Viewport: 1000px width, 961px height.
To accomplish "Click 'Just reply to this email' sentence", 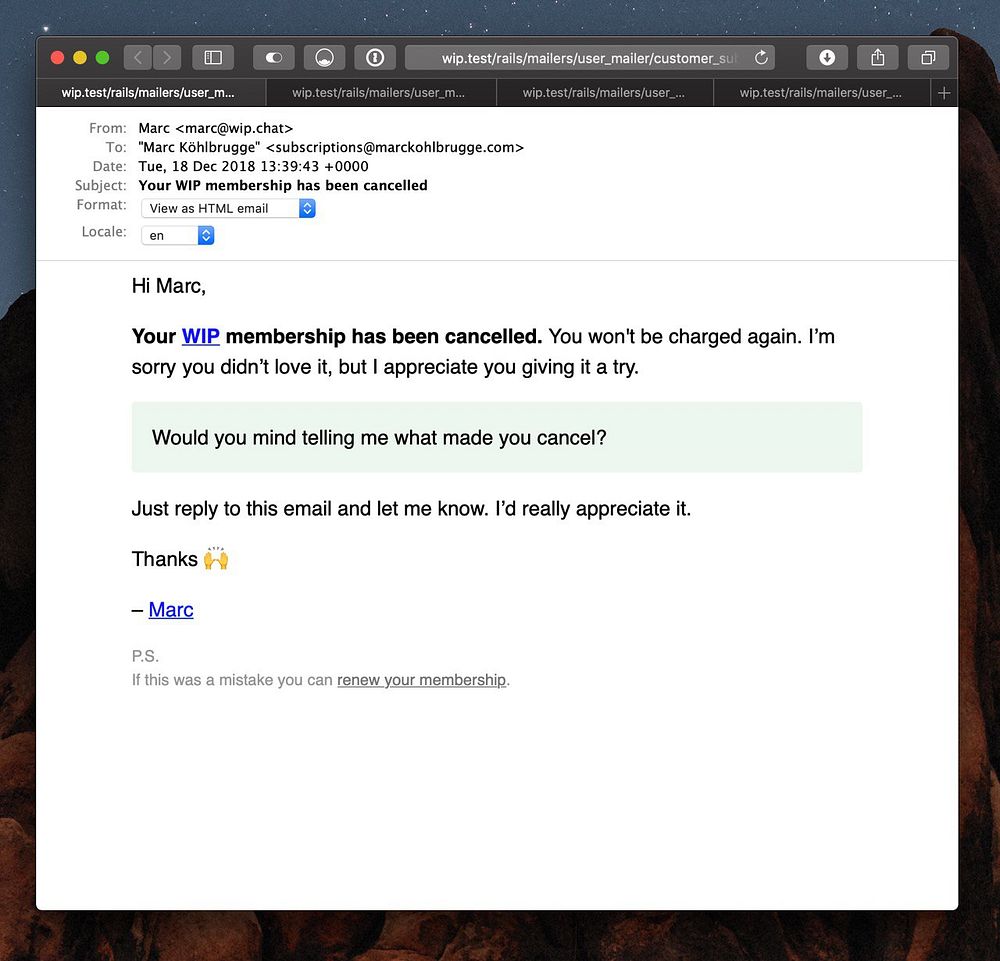I will tap(411, 508).
